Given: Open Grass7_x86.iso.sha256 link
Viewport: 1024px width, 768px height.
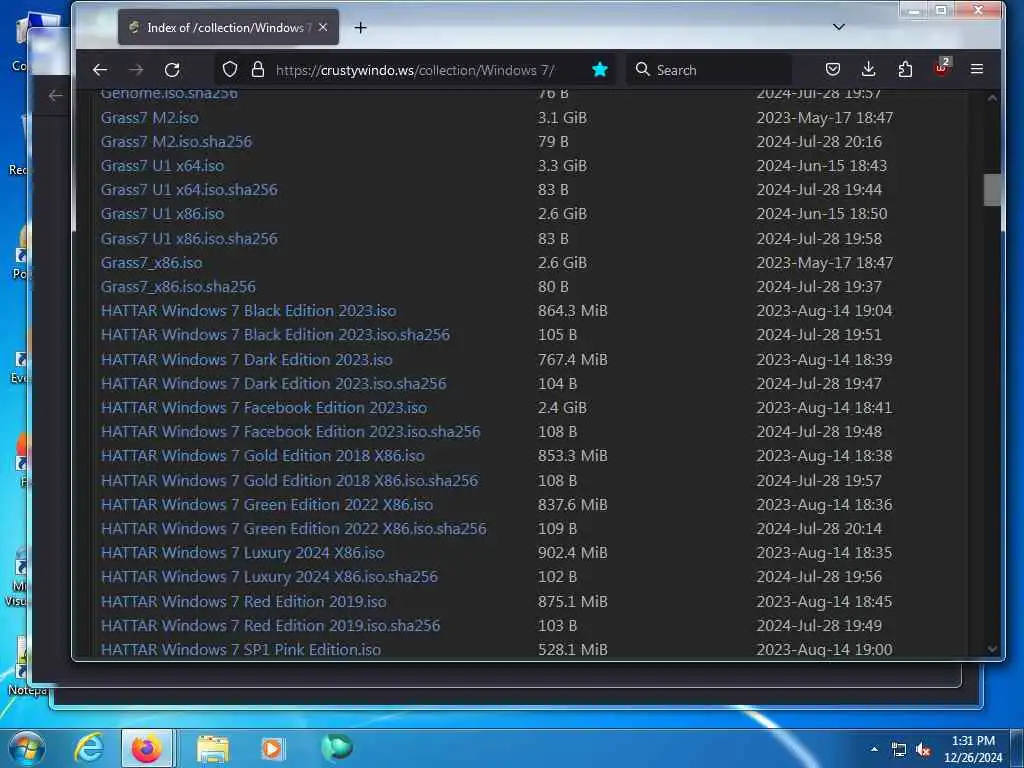Looking at the screenshot, I should pyautogui.click(x=178, y=287).
